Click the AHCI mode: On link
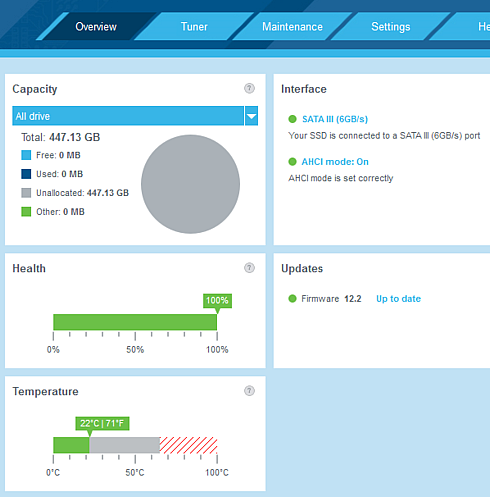 point(335,162)
